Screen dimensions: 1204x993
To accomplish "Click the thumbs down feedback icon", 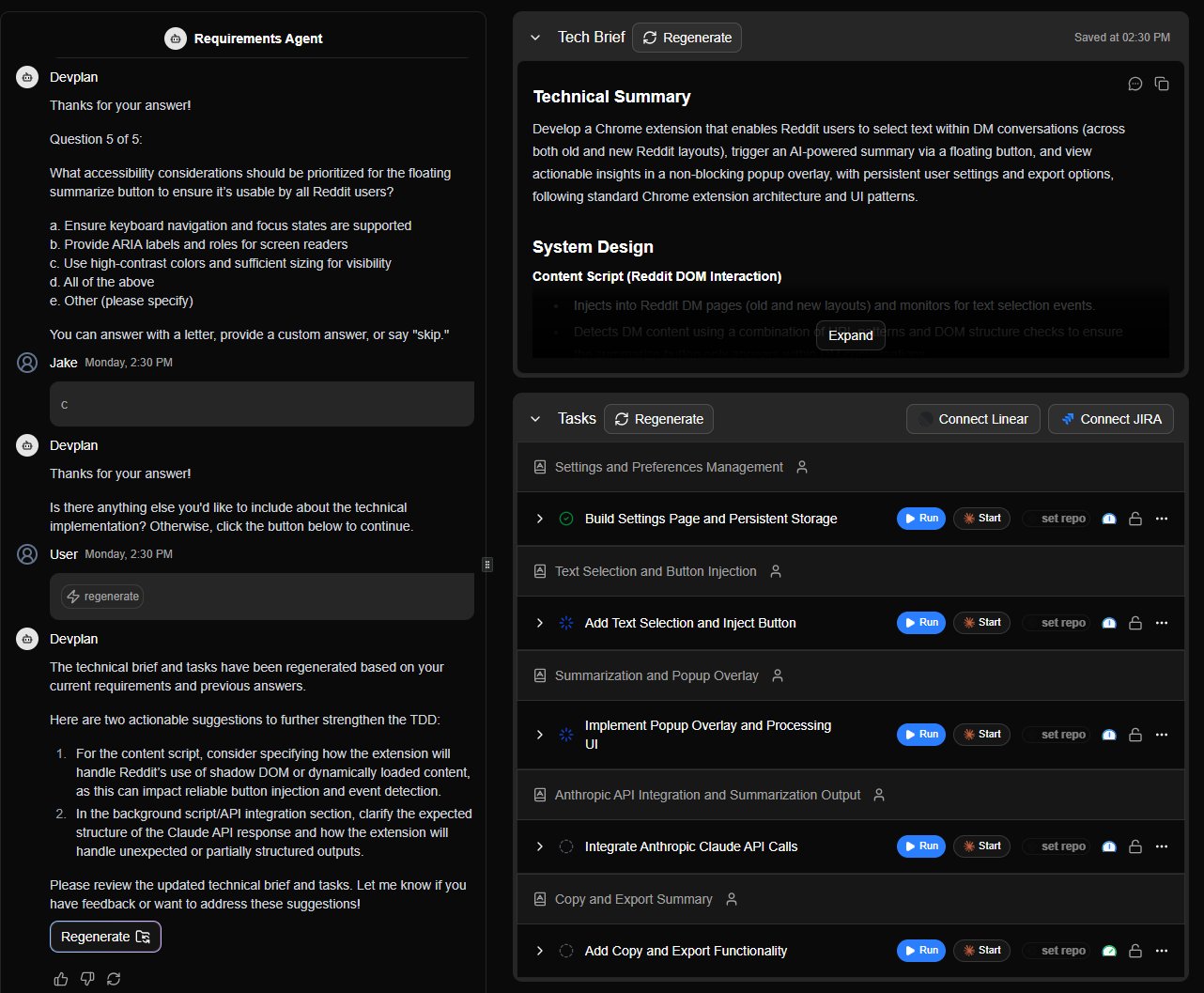I will (87, 979).
